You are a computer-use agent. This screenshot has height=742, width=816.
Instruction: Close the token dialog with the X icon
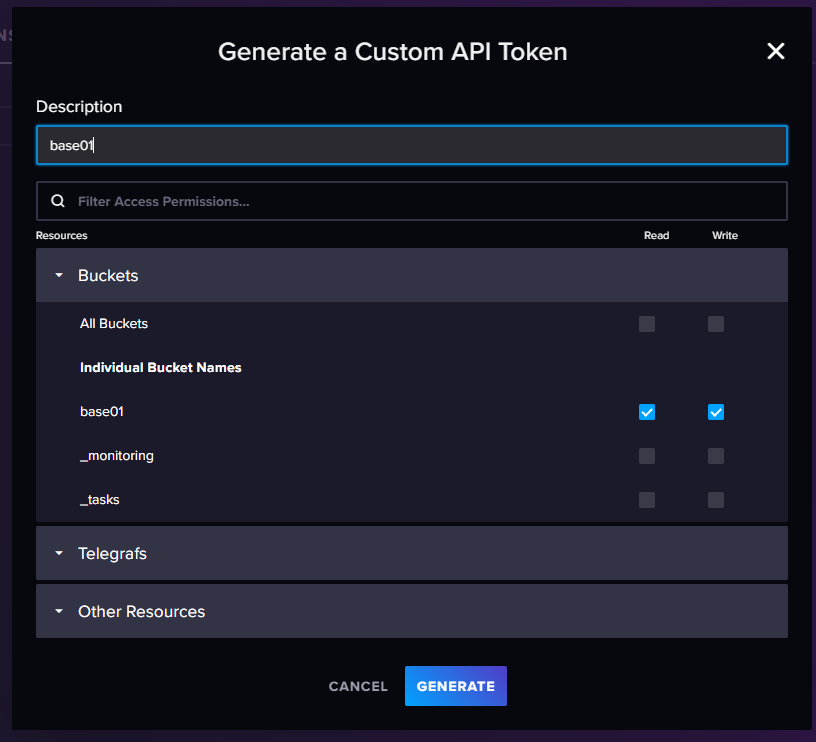coord(776,51)
